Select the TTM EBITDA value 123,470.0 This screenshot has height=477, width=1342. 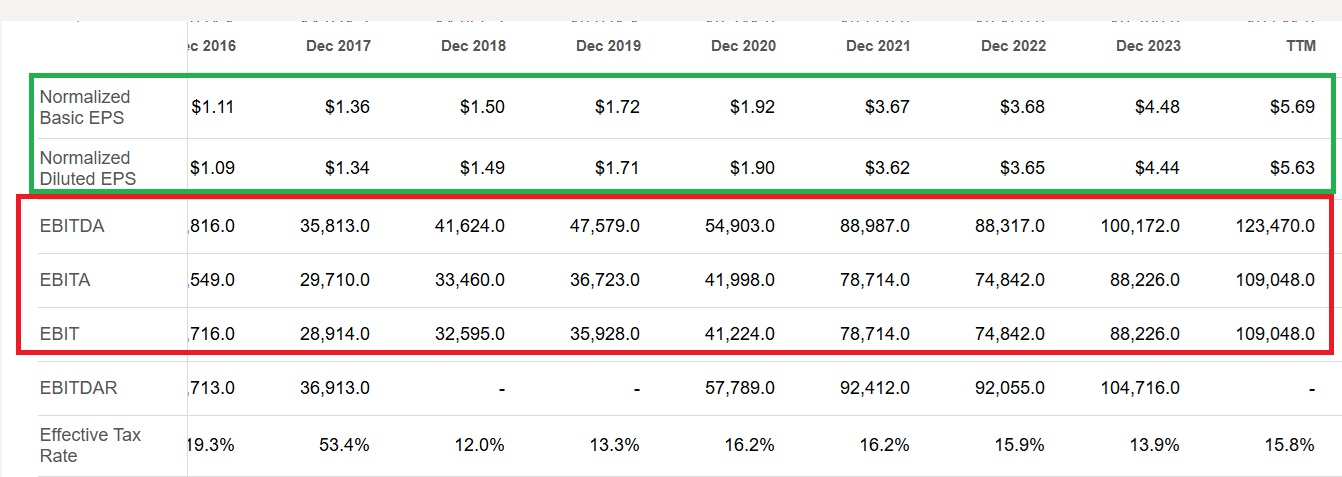(1275, 227)
